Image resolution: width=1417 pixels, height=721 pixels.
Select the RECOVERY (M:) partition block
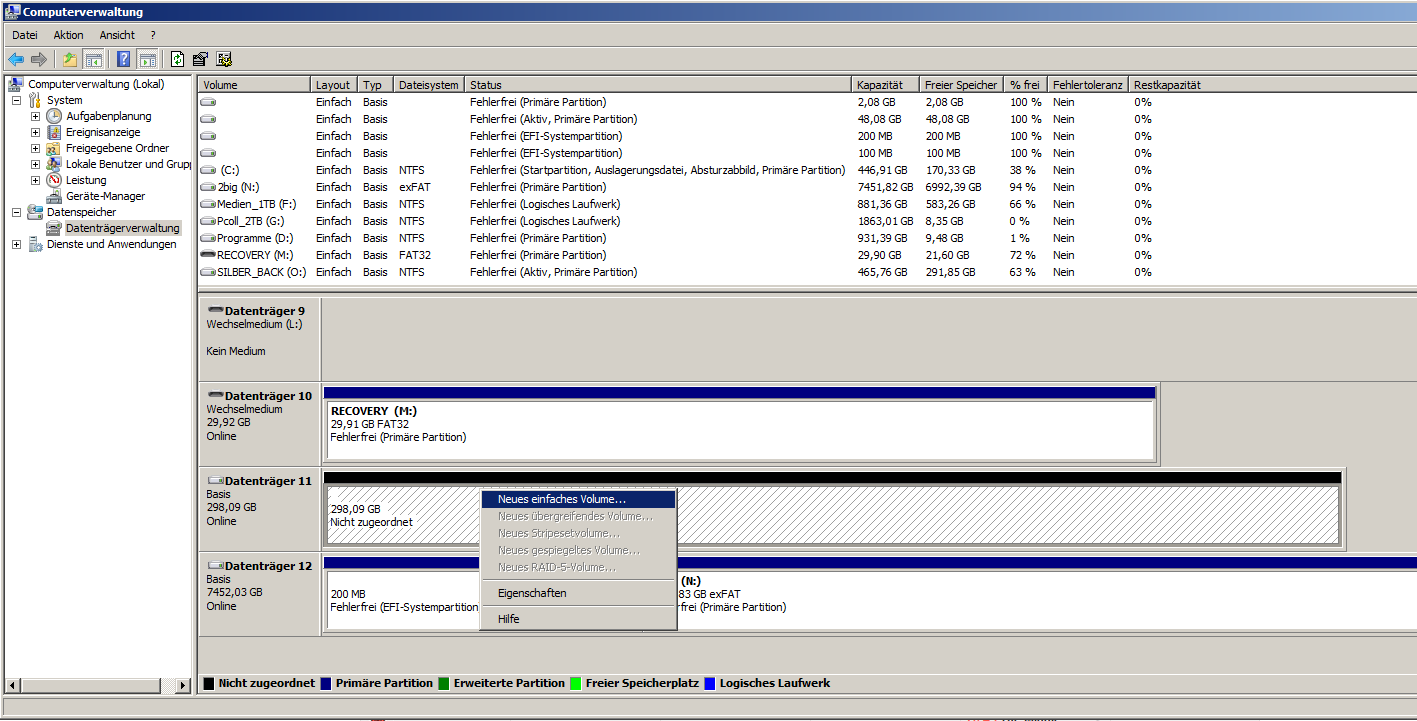click(740, 430)
